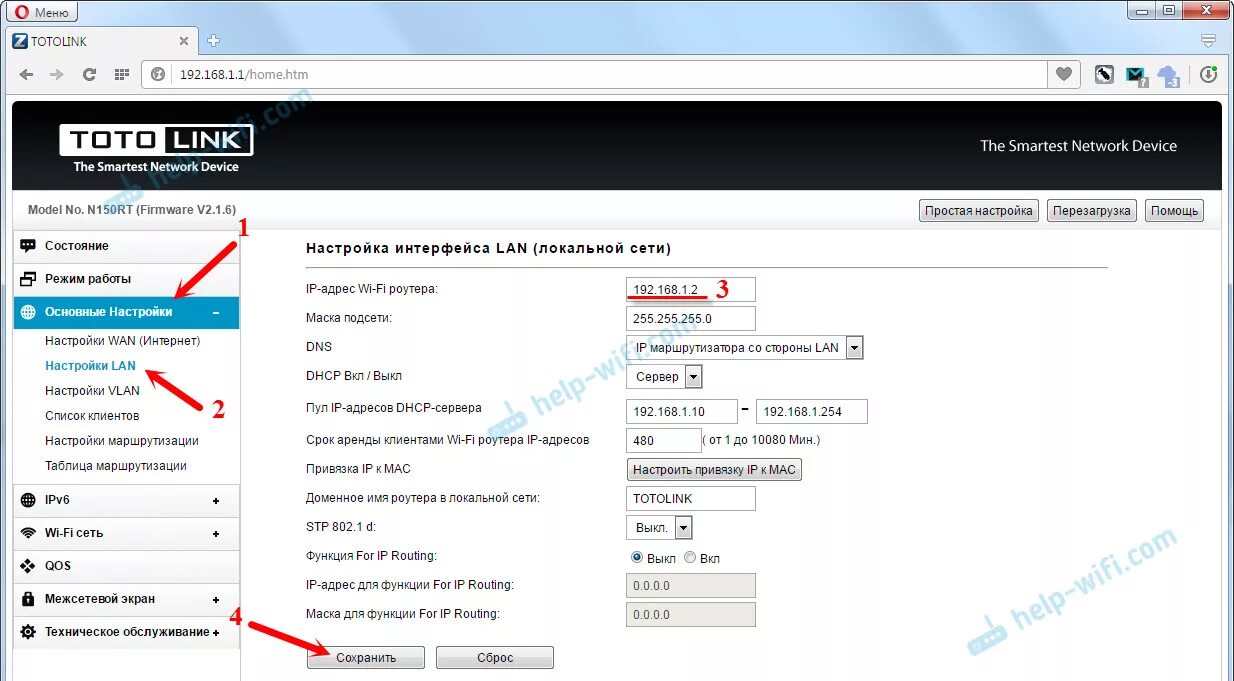Expand the IPv6 section
The width and height of the screenshot is (1234, 681).
tap(126, 500)
